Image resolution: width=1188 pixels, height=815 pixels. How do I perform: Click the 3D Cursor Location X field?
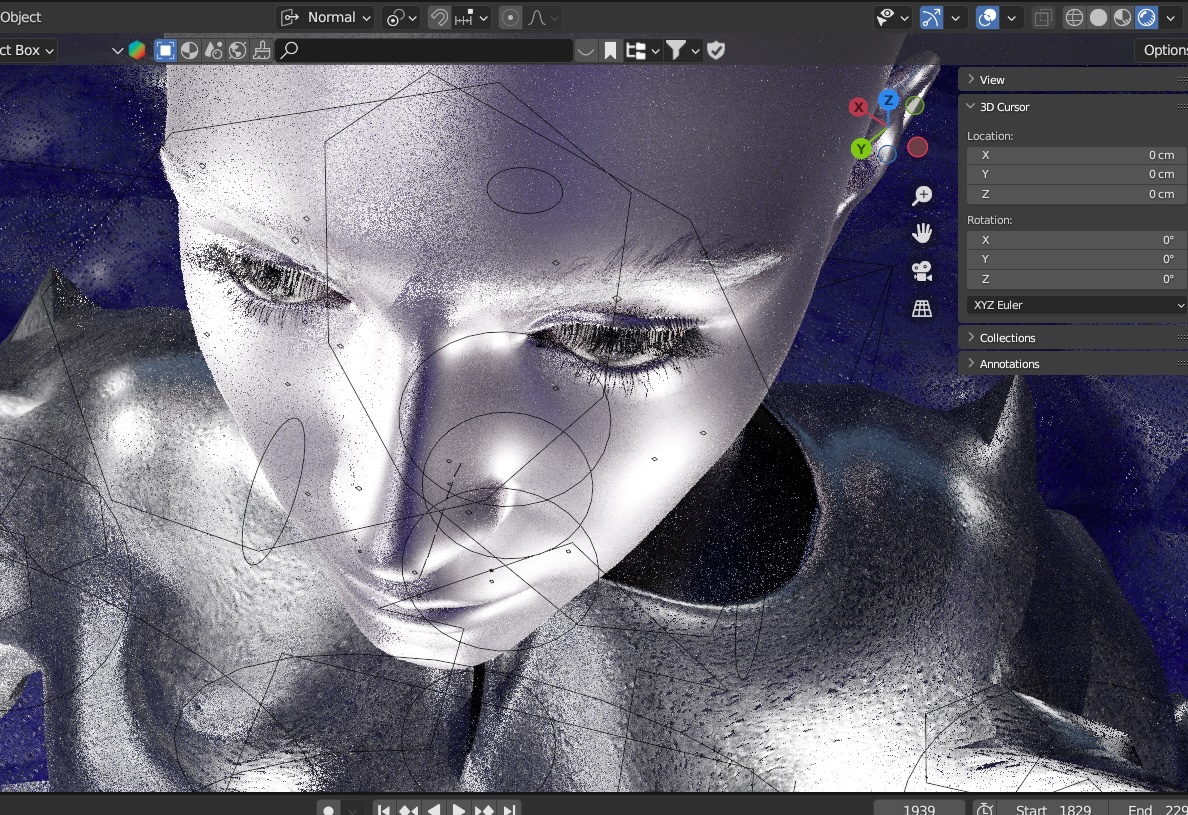[1076, 155]
